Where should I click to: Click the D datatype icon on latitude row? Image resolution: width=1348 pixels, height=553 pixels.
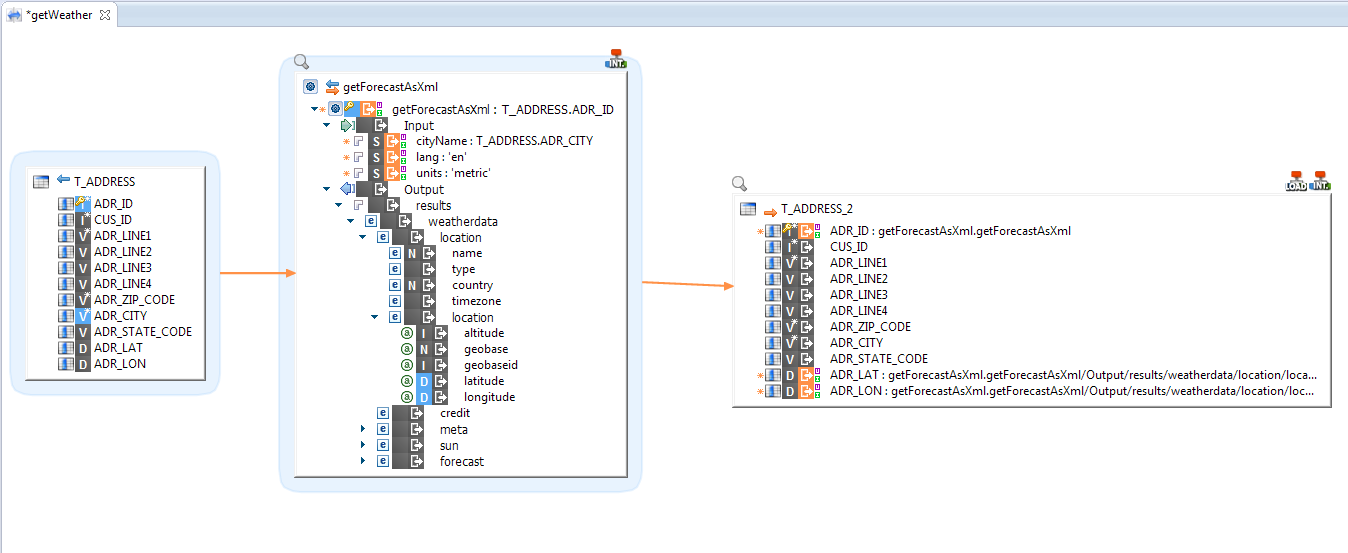pyautogui.click(x=424, y=381)
